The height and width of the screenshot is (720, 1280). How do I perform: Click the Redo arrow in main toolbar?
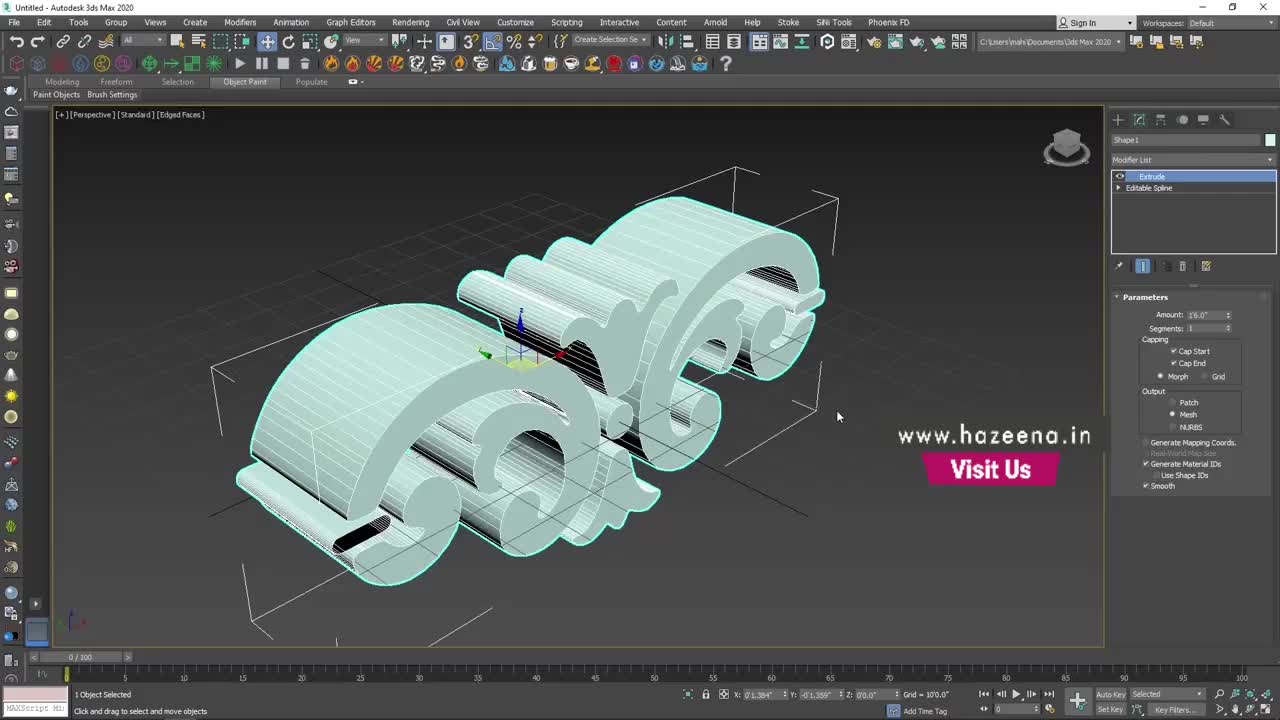pyautogui.click(x=37, y=41)
